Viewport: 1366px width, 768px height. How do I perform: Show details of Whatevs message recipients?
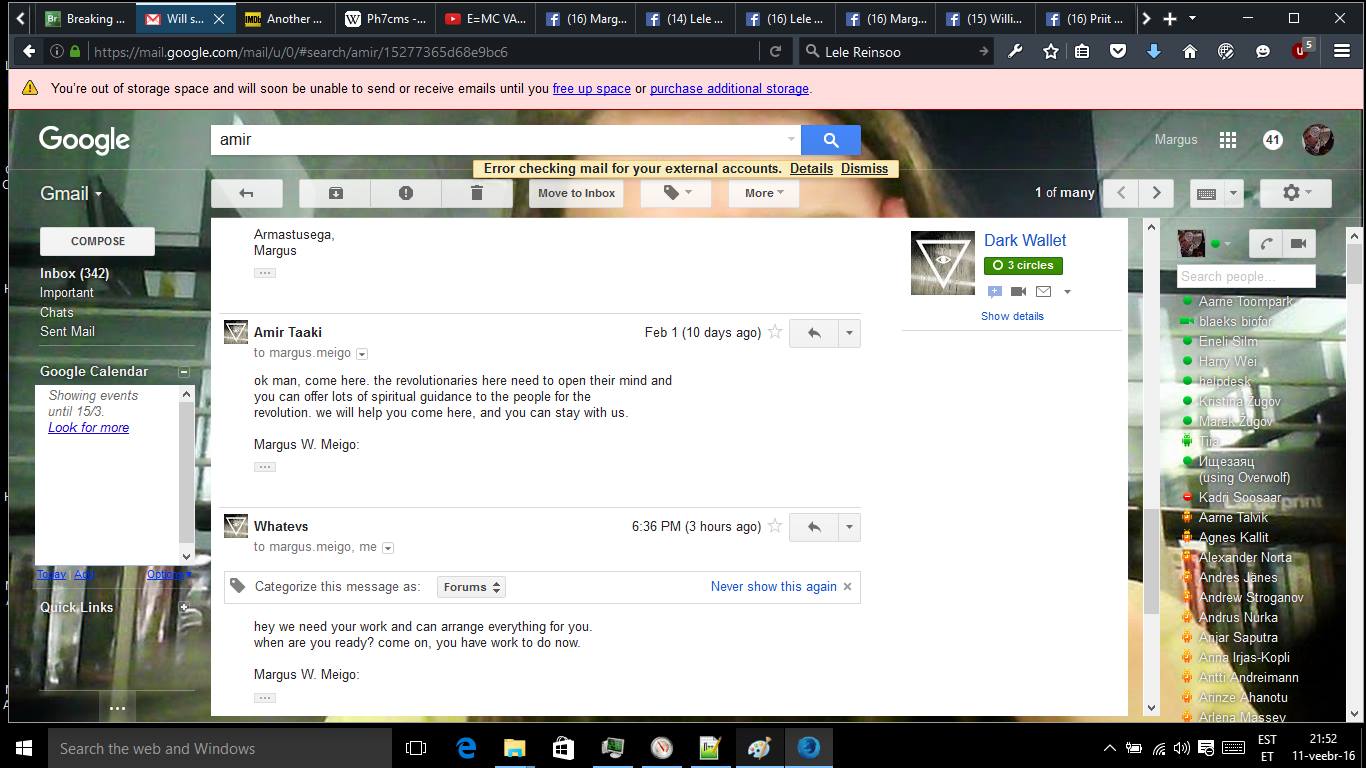[x=388, y=548]
